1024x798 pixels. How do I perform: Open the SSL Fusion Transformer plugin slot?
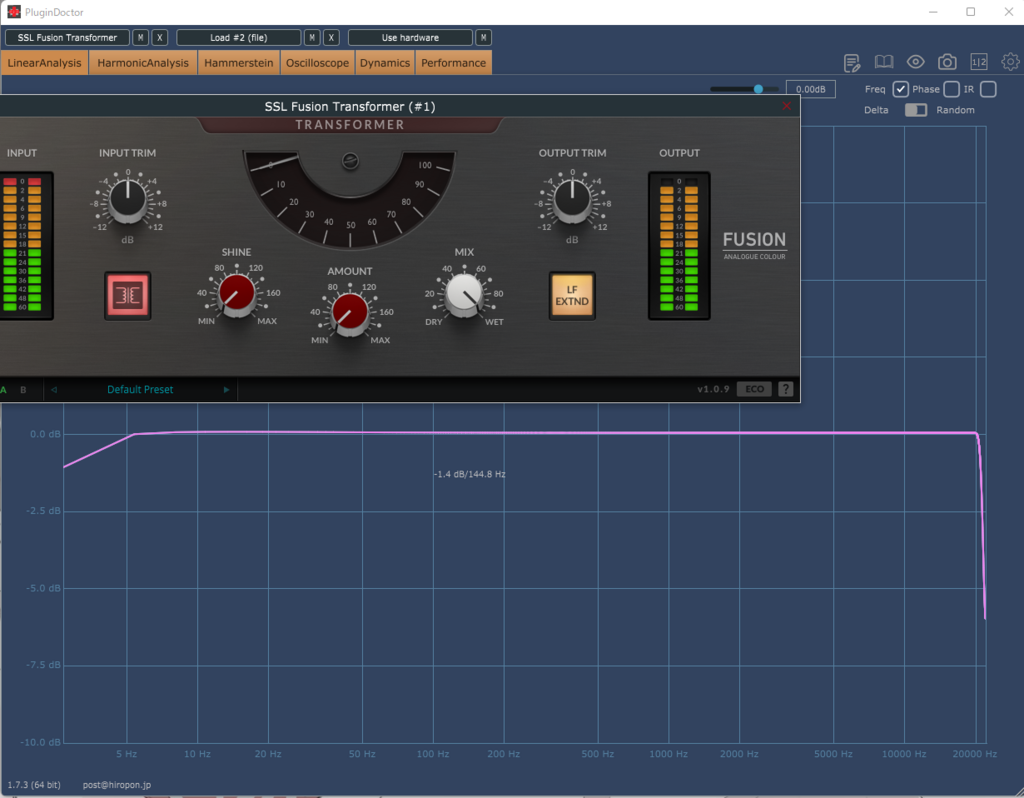[x=67, y=38]
